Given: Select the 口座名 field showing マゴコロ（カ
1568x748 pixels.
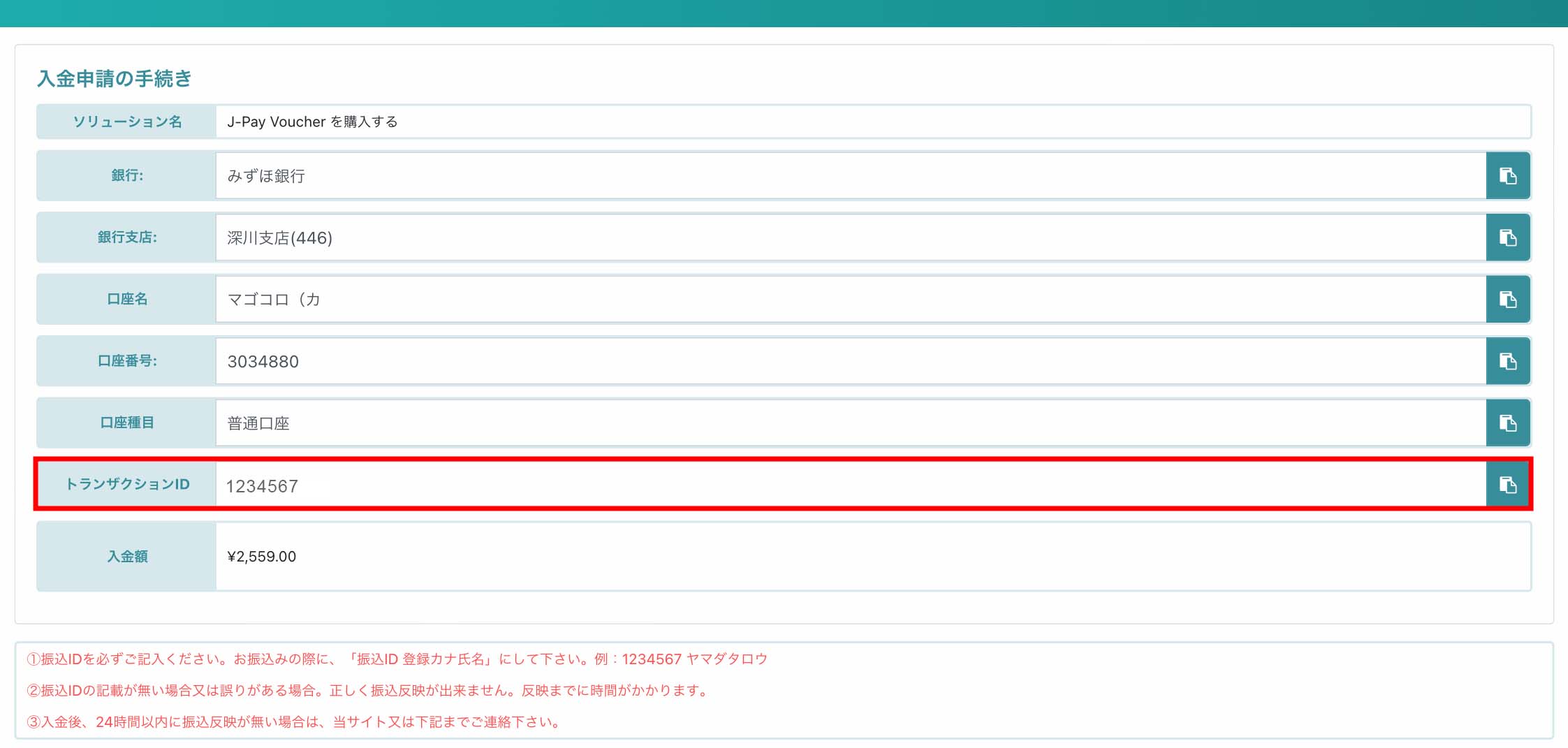Looking at the screenshot, I should click(x=851, y=300).
